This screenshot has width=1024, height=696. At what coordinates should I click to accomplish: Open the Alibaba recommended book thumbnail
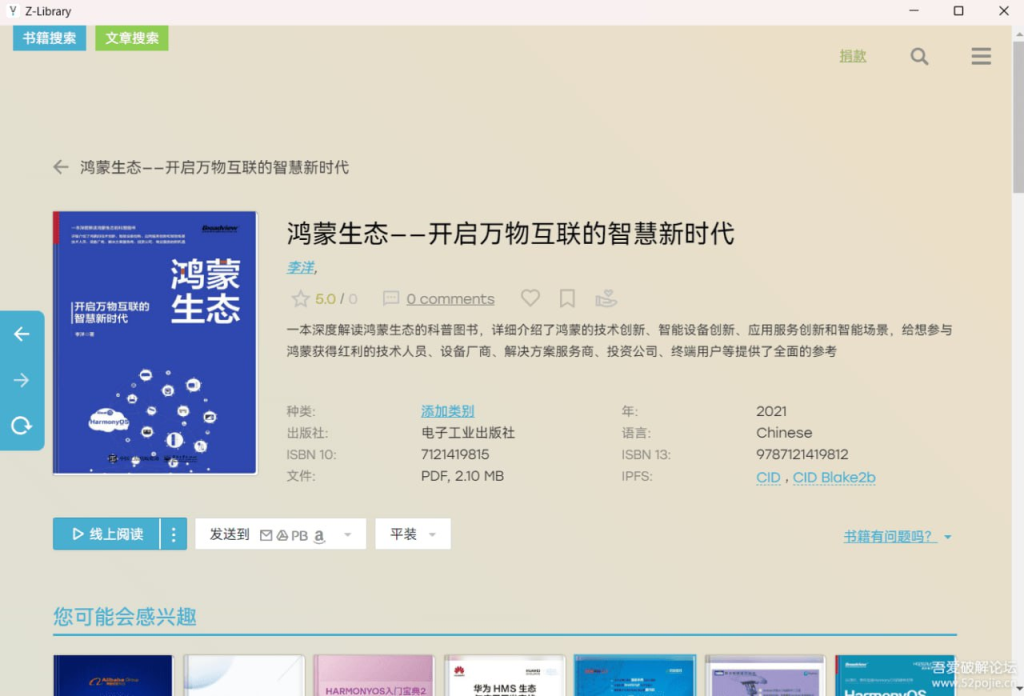click(113, 675)
